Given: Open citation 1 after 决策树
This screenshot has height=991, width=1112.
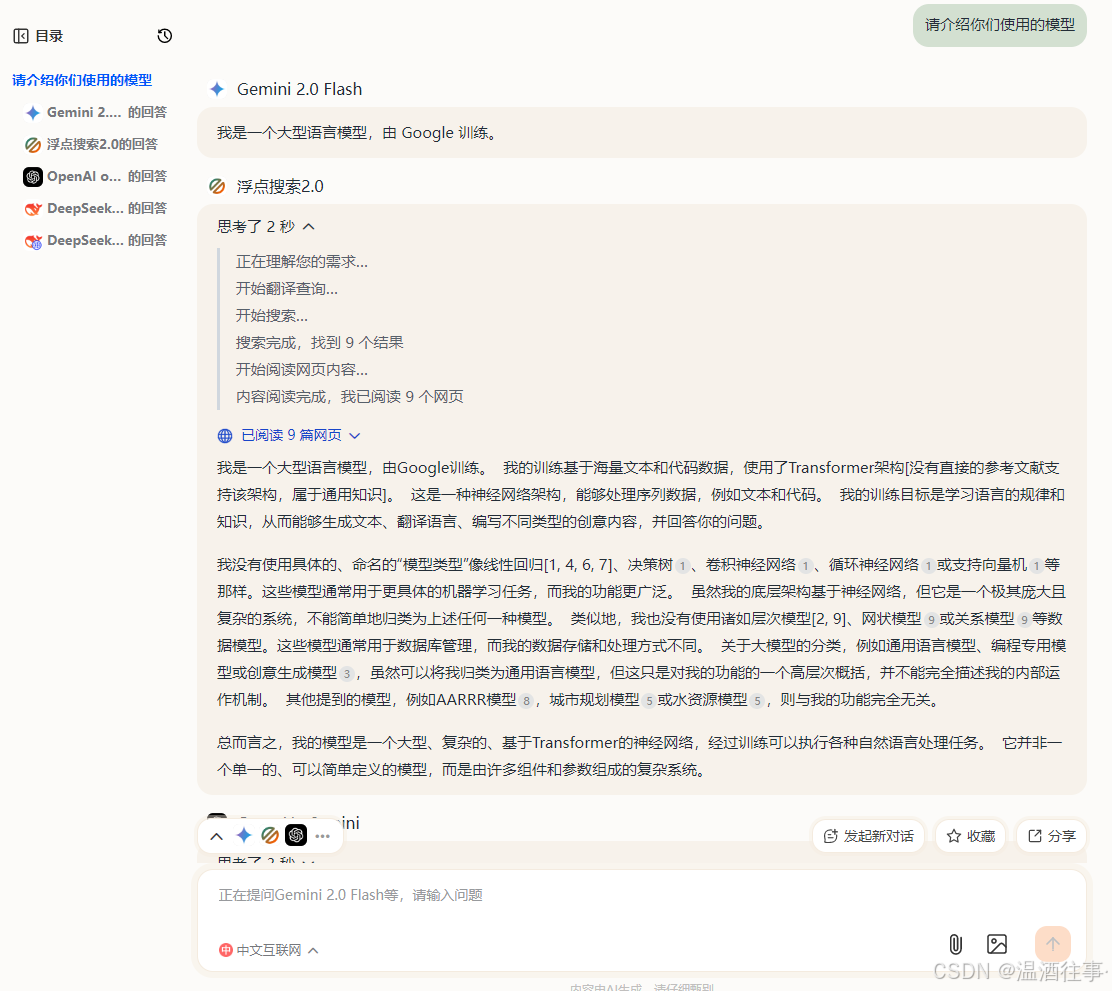Looking at the screenshot, I should click(x=682, y=566).
